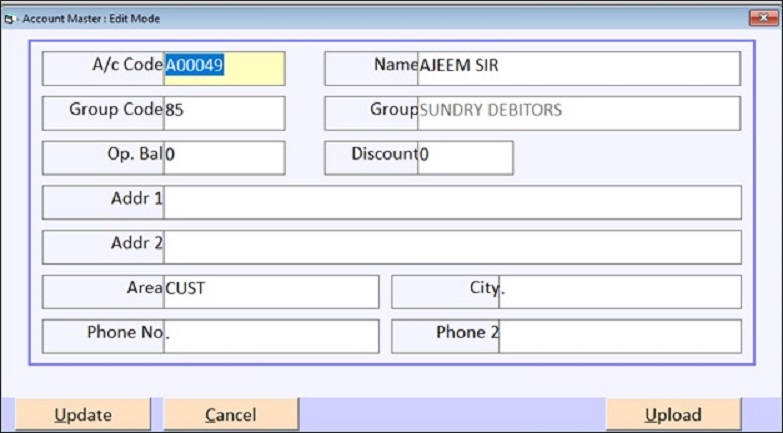783x433 pixels.
Task: Click the A/c Code label
Action: [127, 64]
